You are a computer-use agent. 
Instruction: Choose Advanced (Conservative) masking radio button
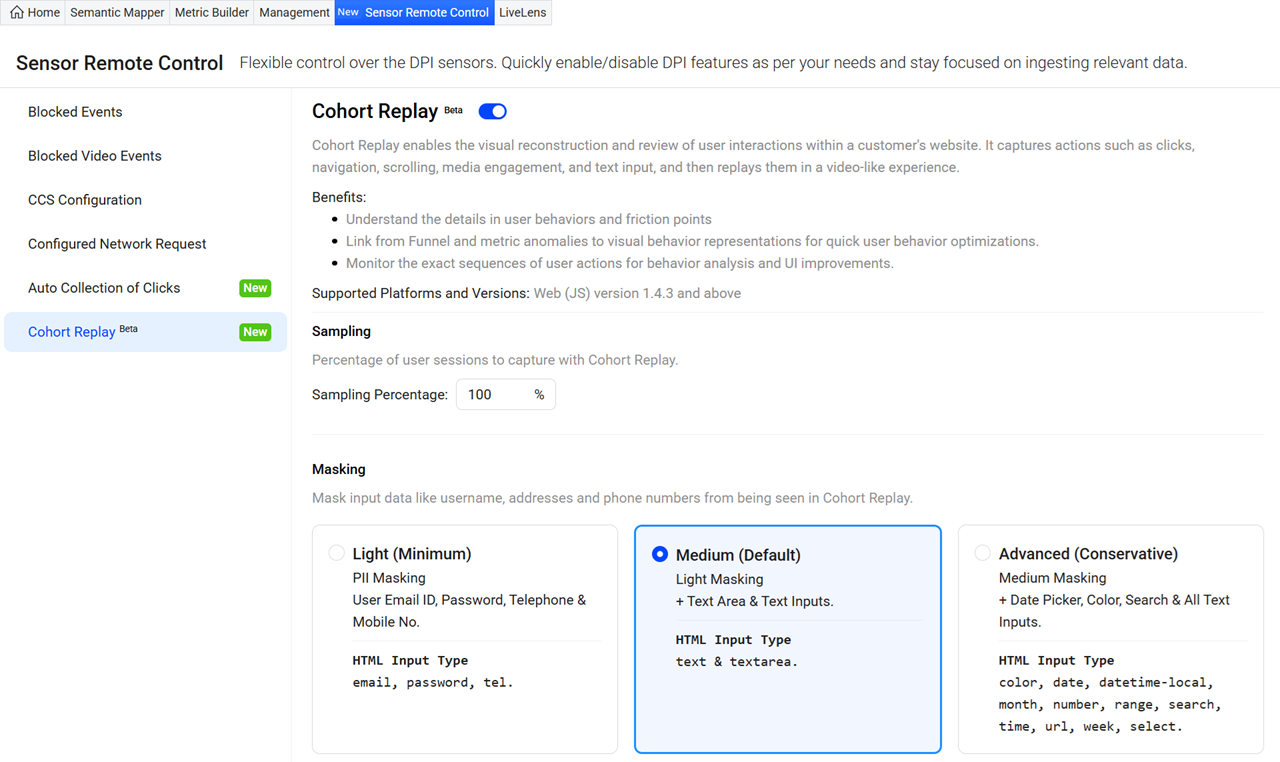coord(983,553)
